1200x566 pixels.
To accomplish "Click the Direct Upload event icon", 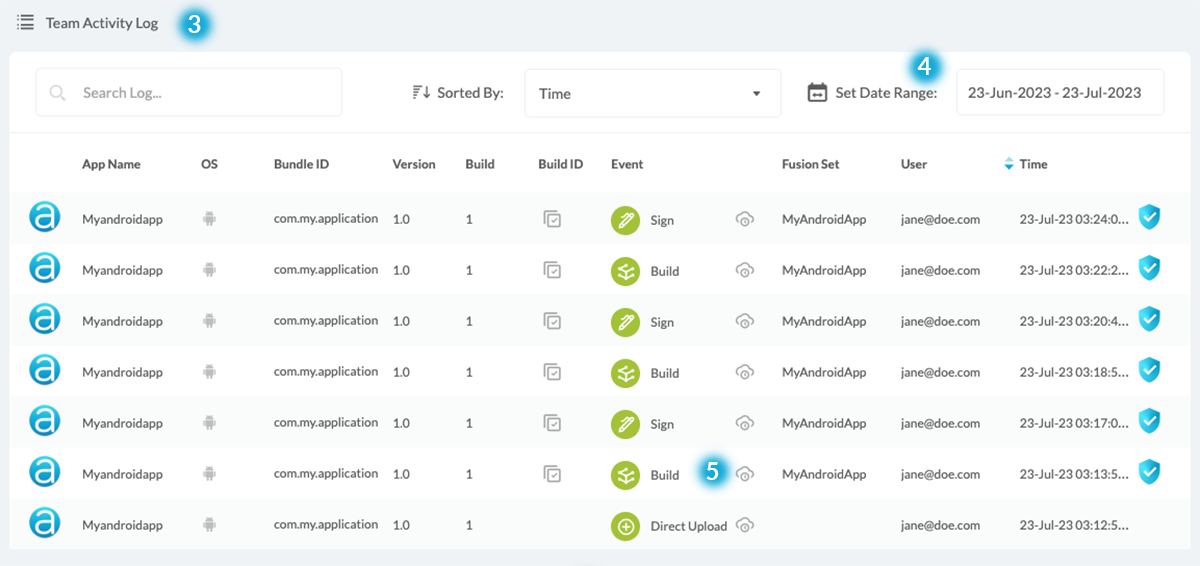I will 625,526.
